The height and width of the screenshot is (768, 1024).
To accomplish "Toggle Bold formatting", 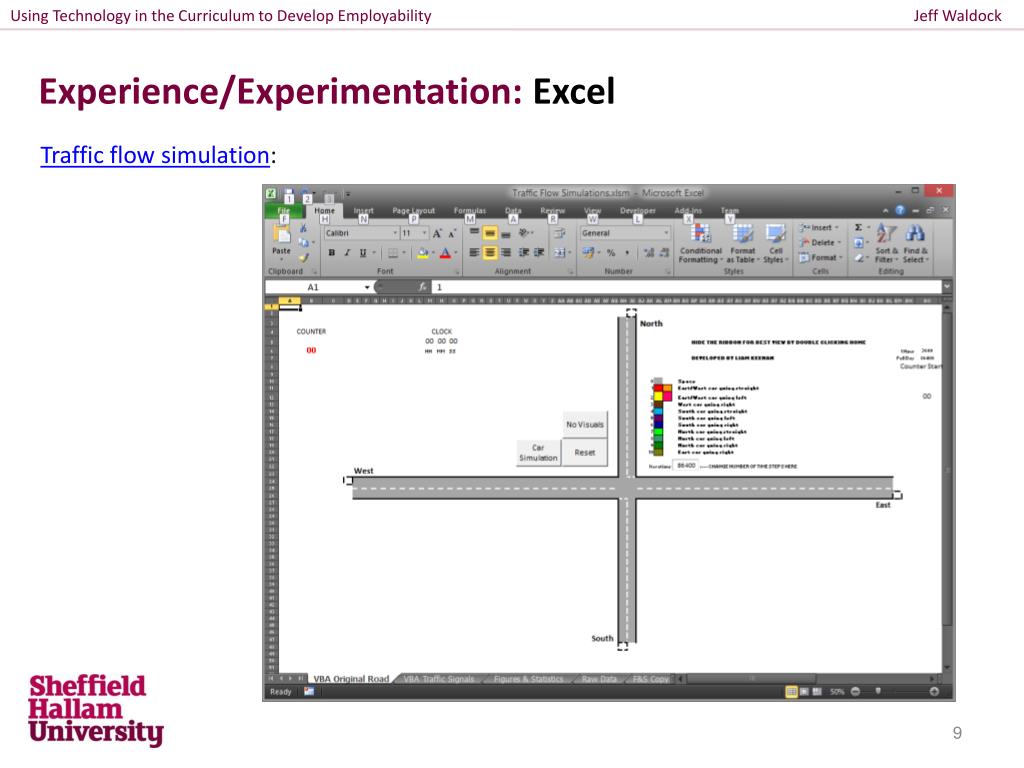I will click(x=332, y=253).
